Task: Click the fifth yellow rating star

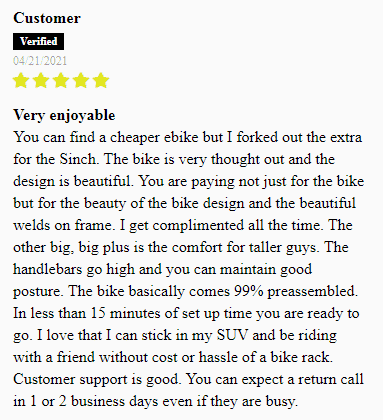Action: (x=101, y=80)
